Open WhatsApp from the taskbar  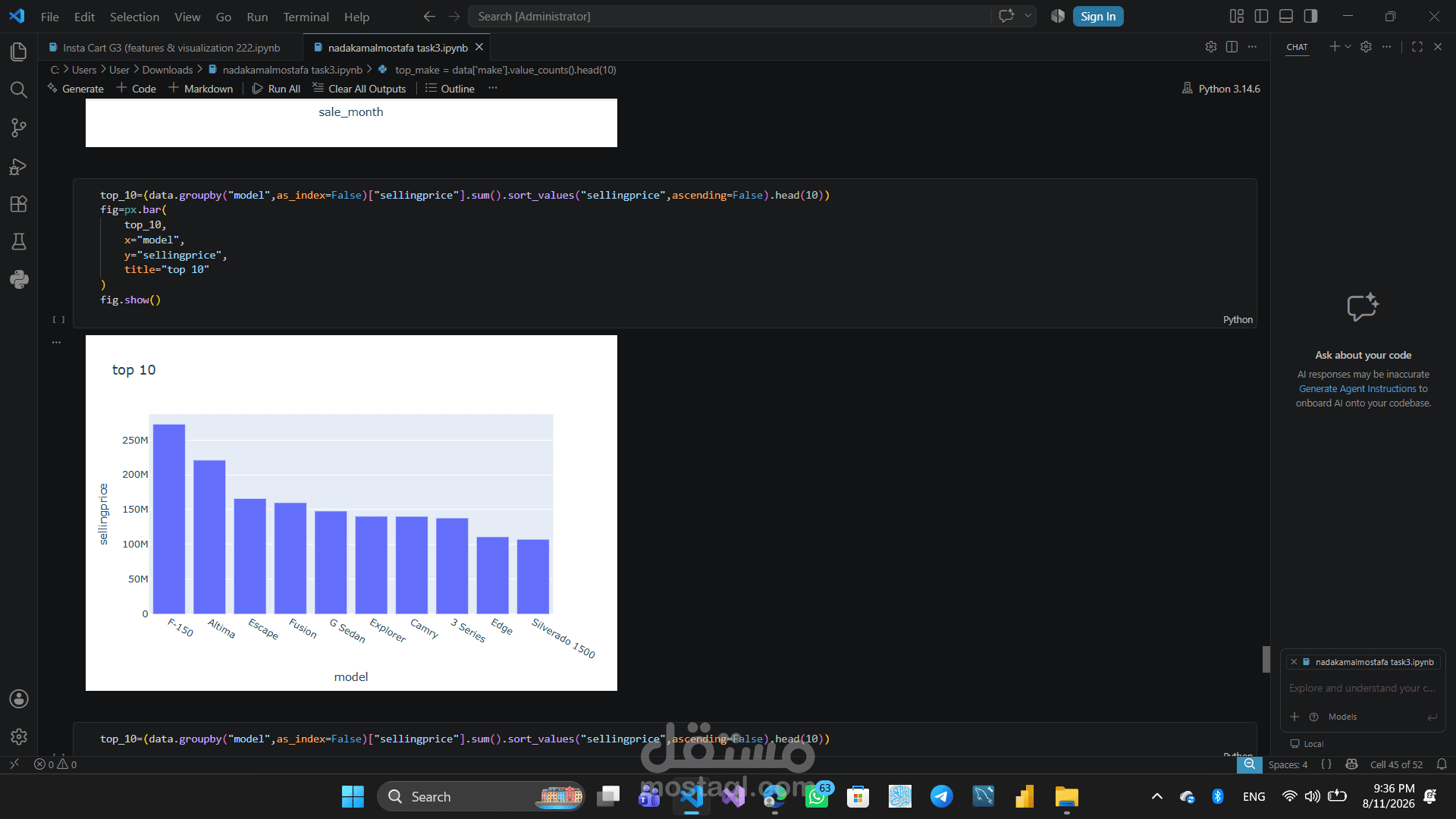pyautogui.click(x=817, y=796)
